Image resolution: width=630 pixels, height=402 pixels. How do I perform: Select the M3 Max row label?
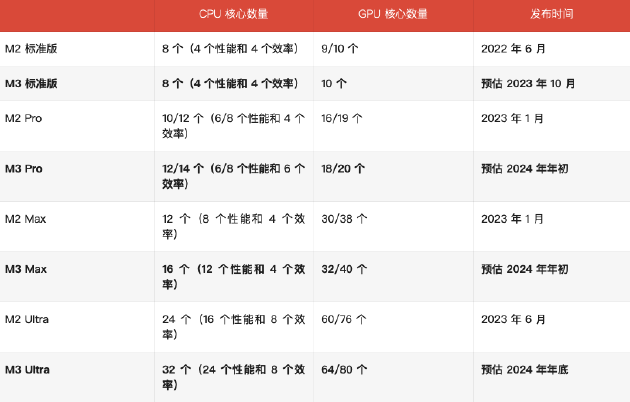coord(26,269)
